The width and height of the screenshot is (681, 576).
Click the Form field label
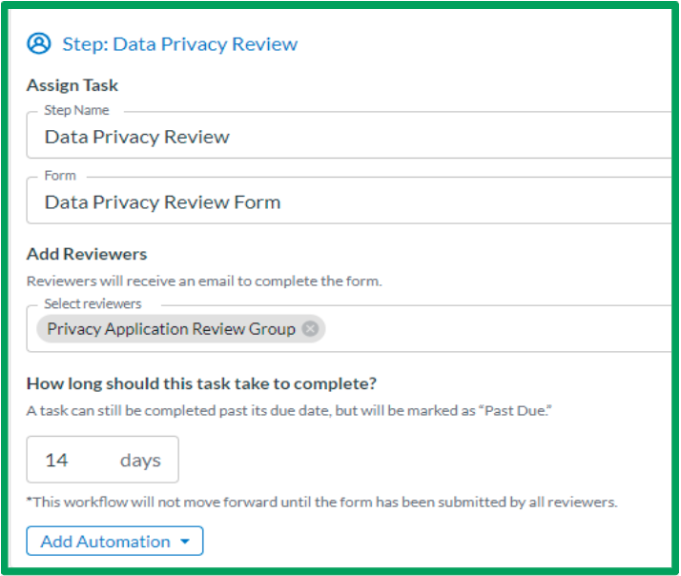pos(60,175)
